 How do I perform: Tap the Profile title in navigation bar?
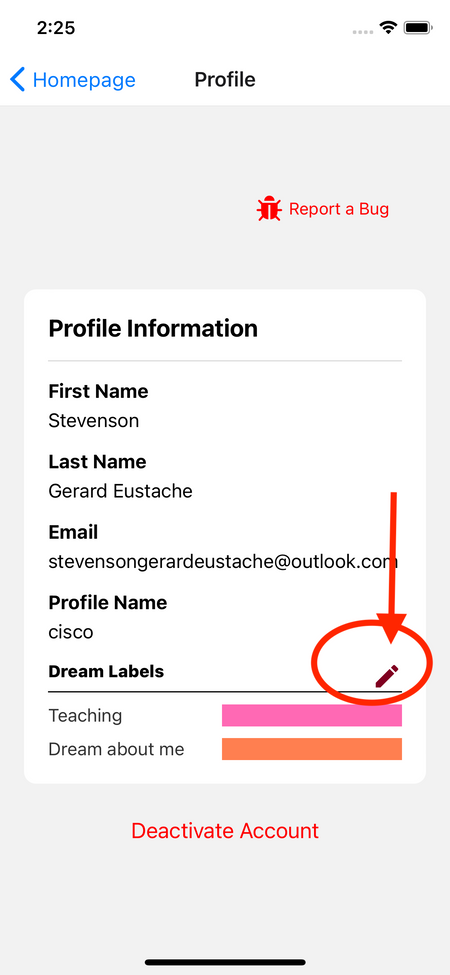coord(225,80)
